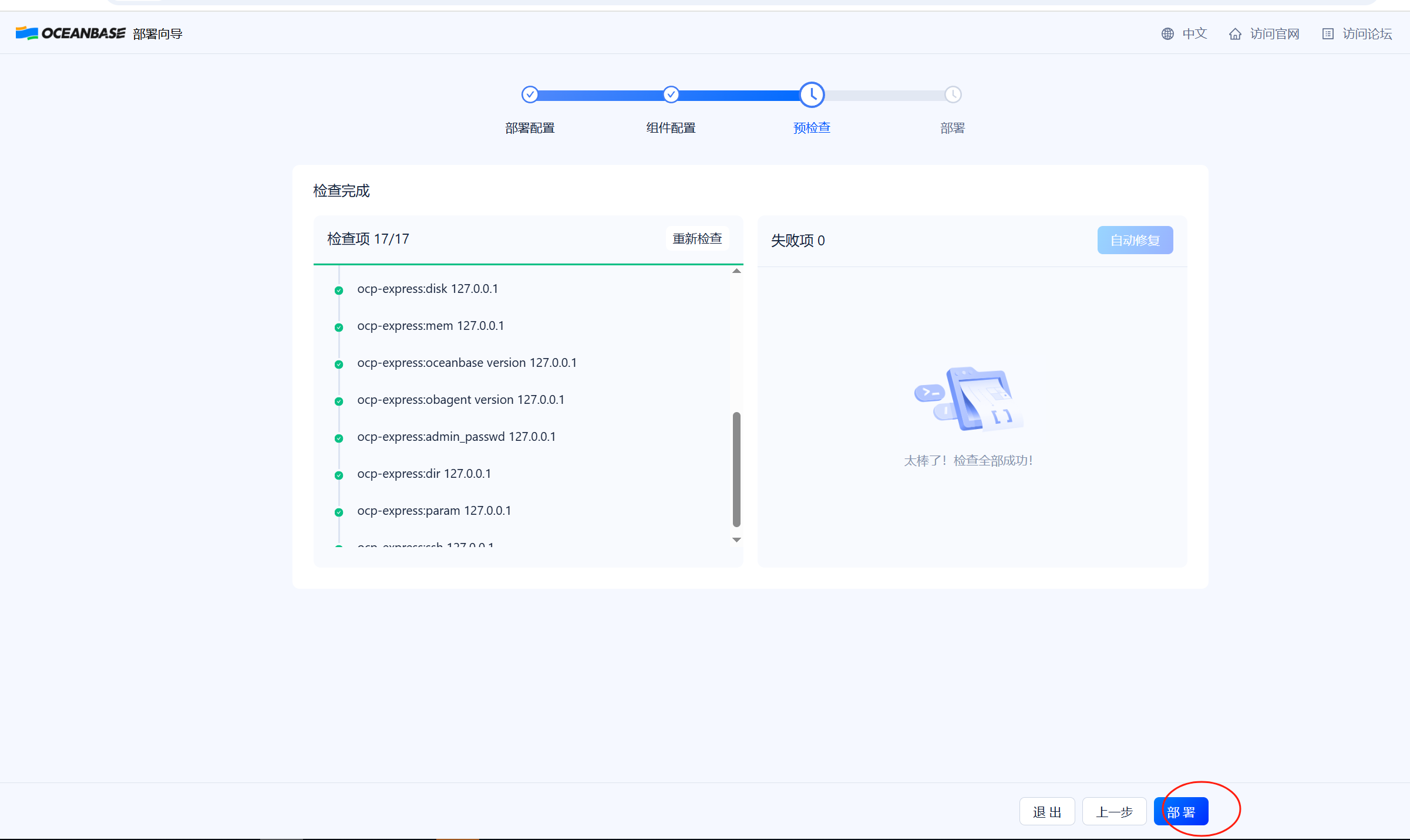Click the checkmark icon on the 组件配置 step

671,95
